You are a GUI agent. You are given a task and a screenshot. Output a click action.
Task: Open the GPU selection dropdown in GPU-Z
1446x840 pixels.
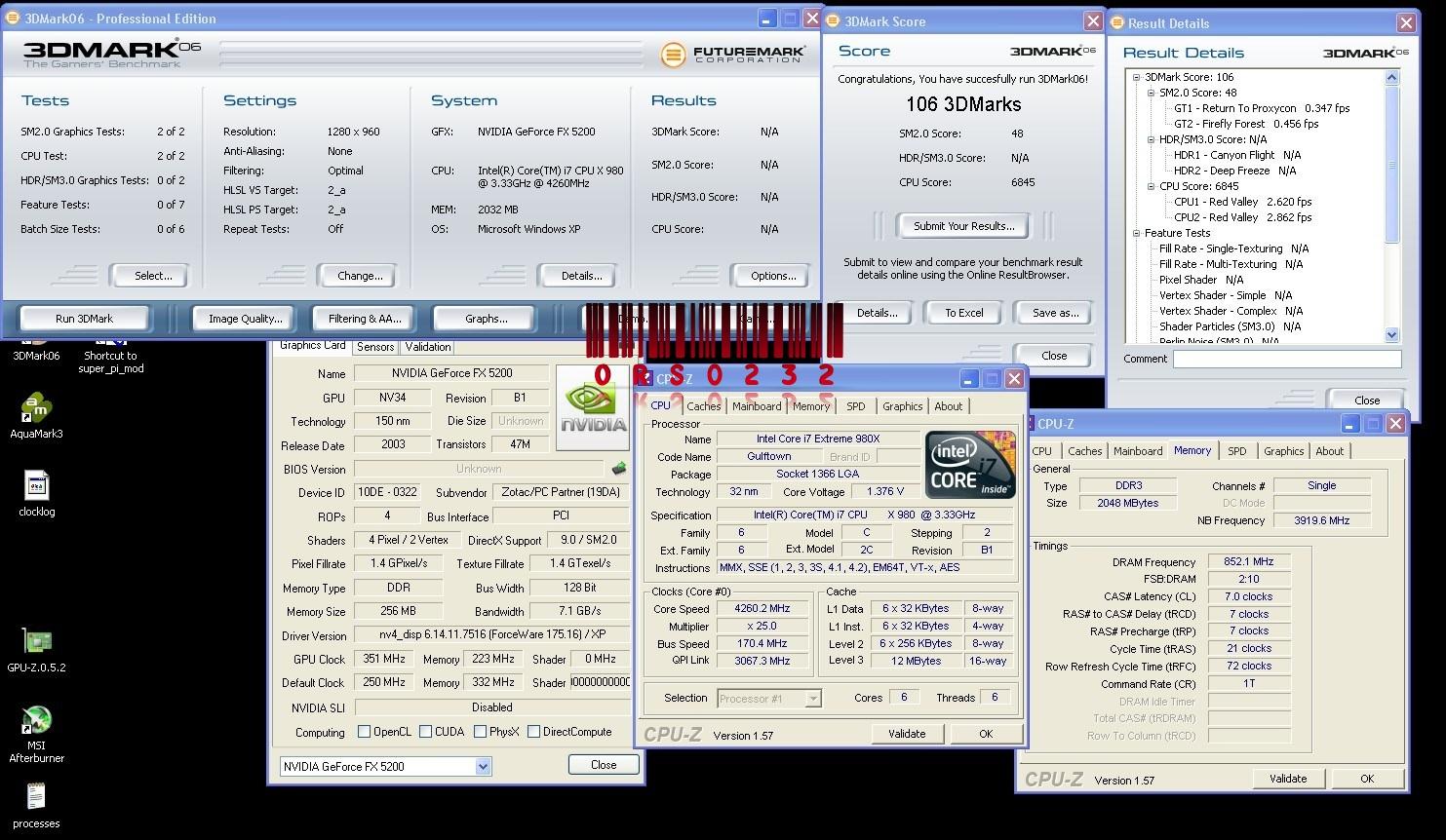click(x=483, y=767)
